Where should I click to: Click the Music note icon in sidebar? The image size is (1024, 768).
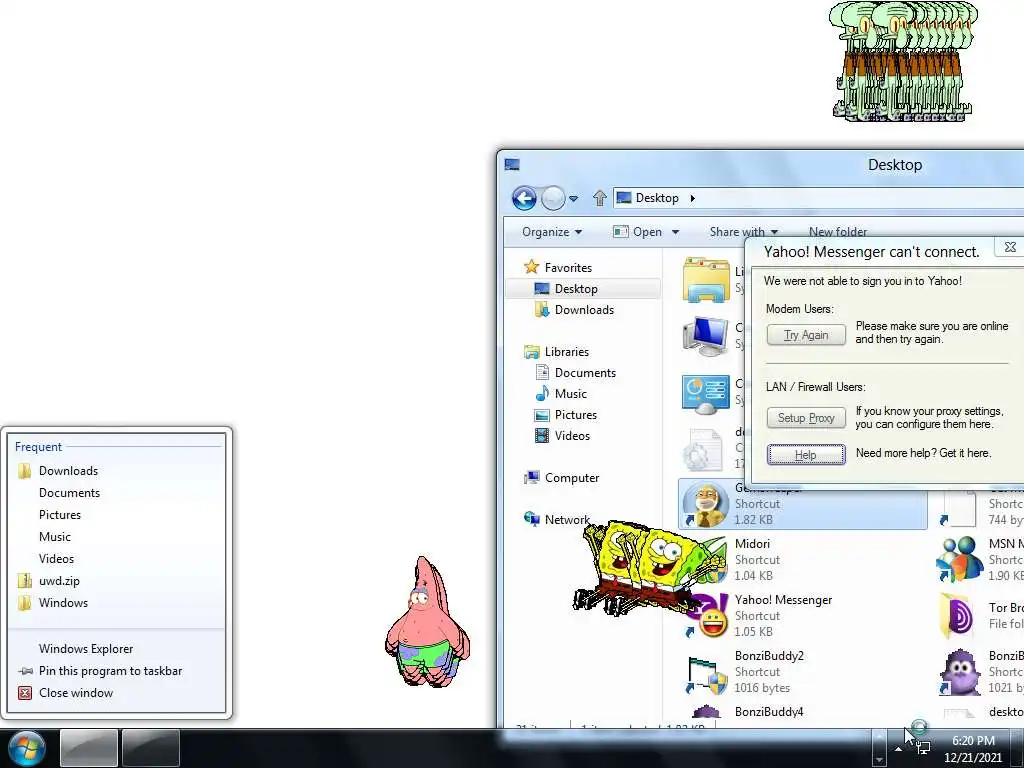(x=542, y=393)
